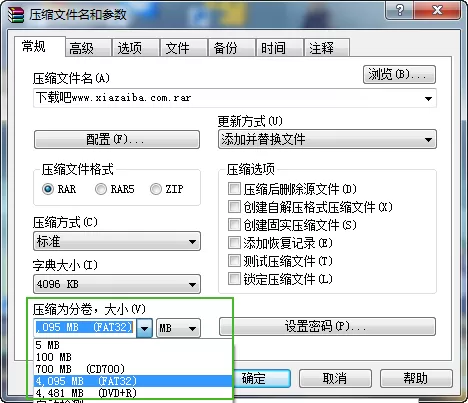This screenshot has height=403, width=468.
Task: Click the question mark help button in title bar
Action: [399, 10]
